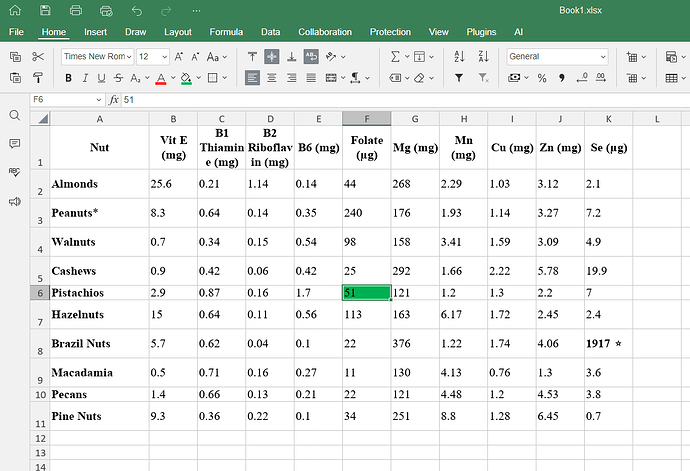The image size is (690, 471).
Task: Select the Brazil Nuts cell
Action: tap(99, 343)
